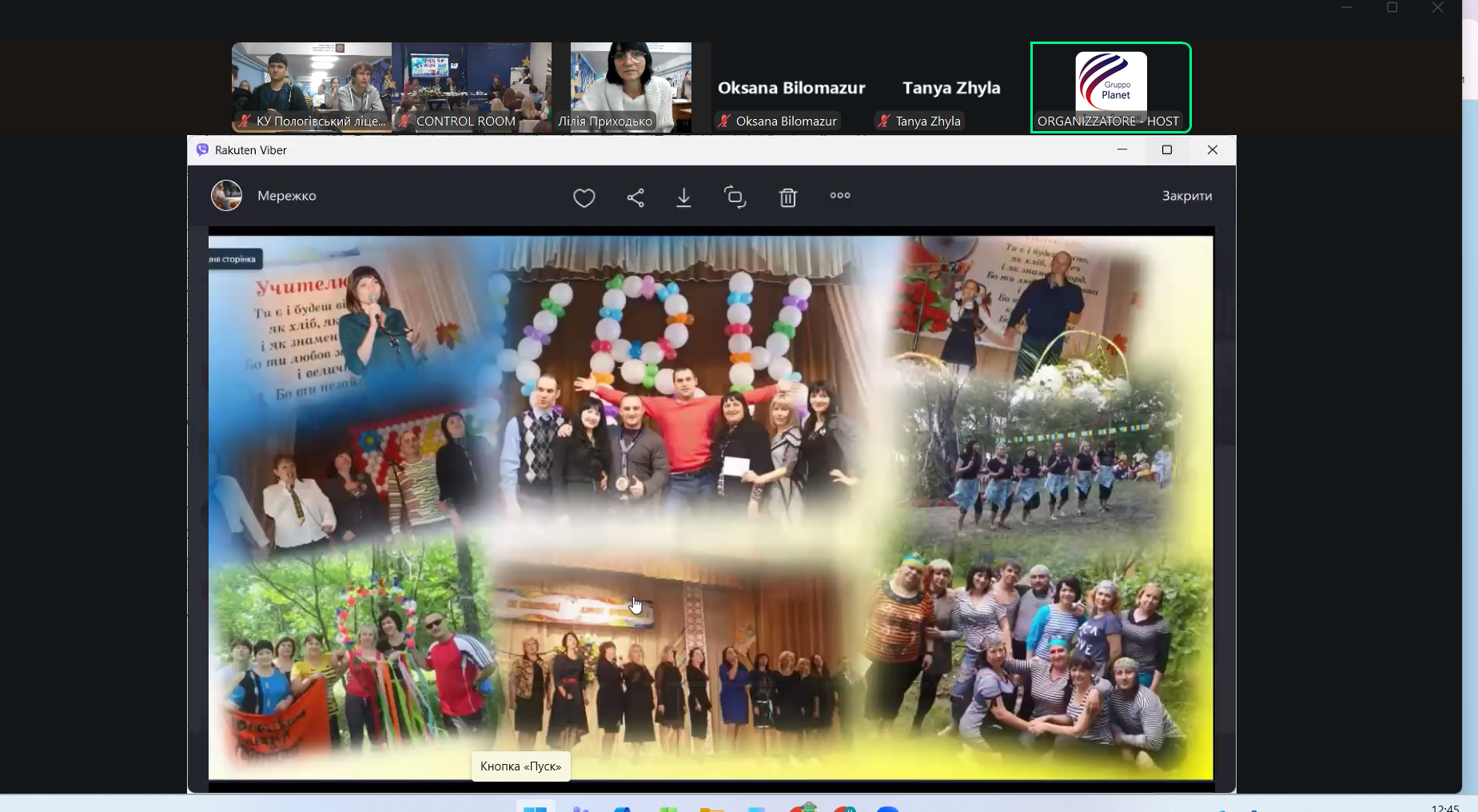Click the Закрити button to close viewer
Screen dimensions: 1478x812
click(1186, 196)
